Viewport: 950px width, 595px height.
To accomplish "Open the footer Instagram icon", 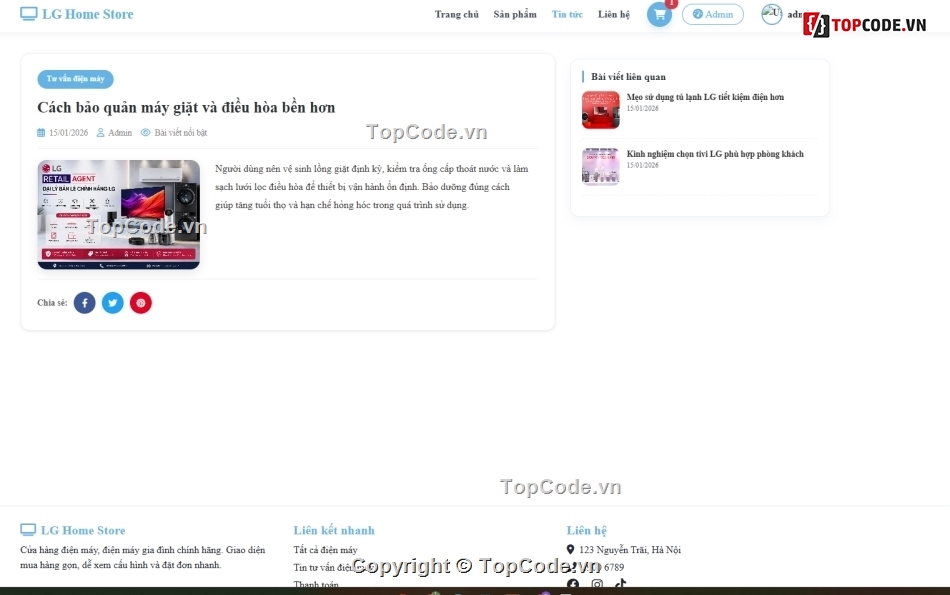I will [x=597, y=584].
